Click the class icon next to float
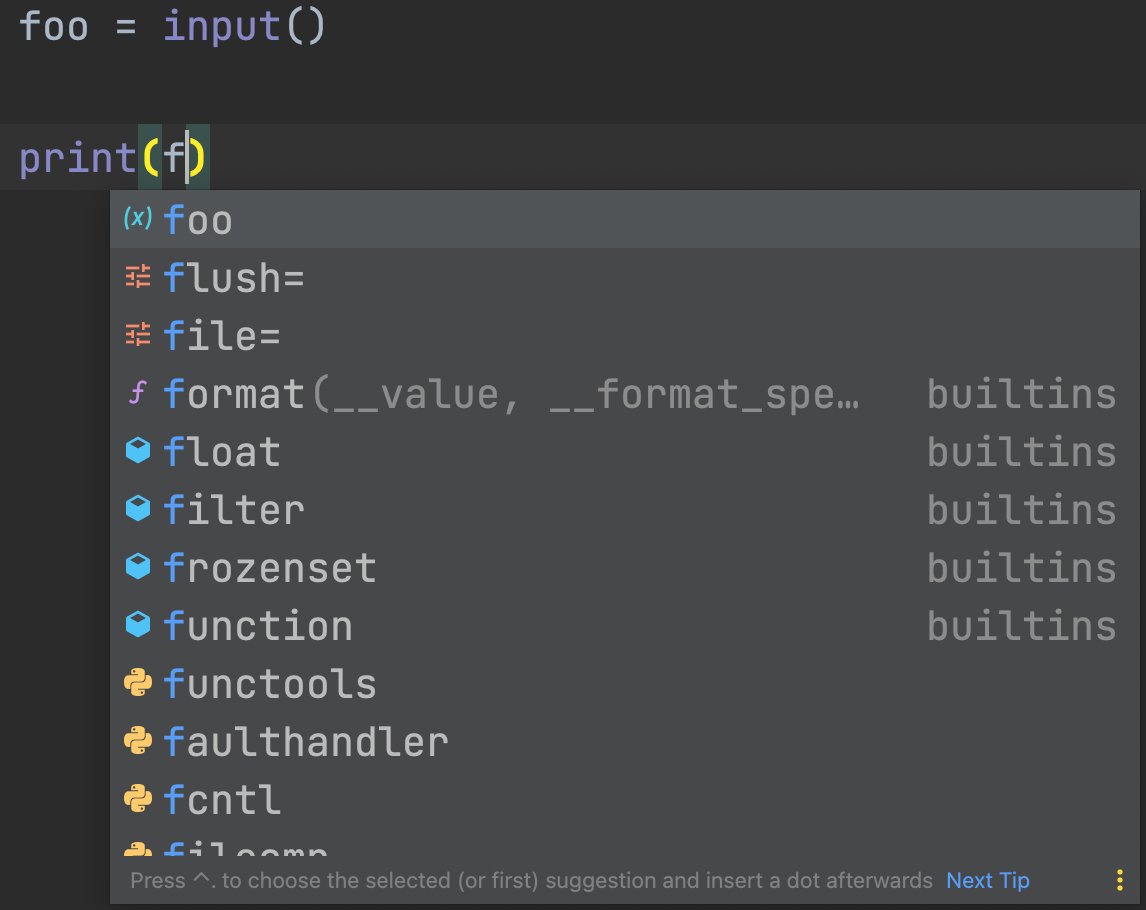The image size is (1146, 910). coord(137,451)
